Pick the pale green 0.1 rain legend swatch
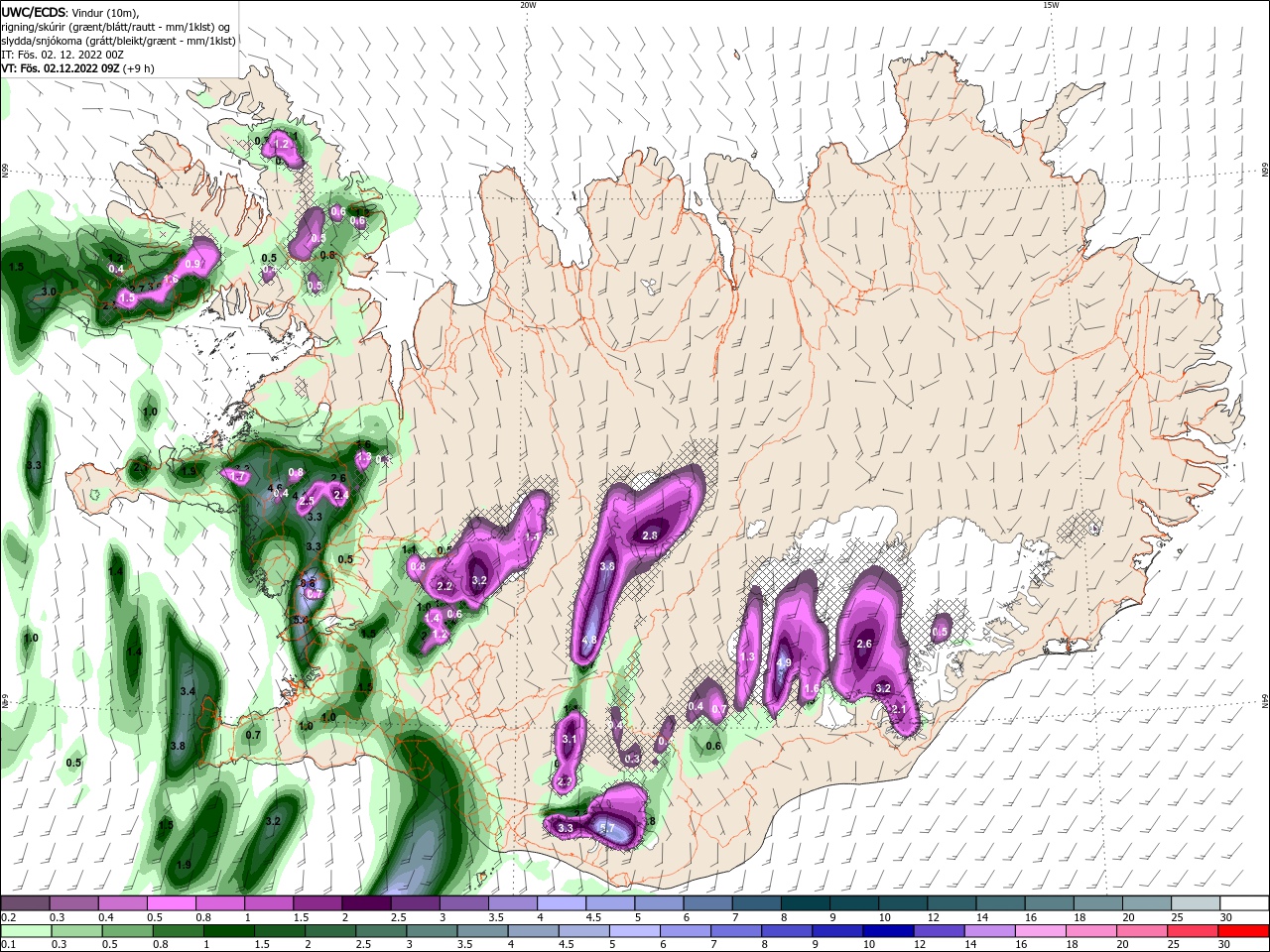 click(x=25, y=930)
